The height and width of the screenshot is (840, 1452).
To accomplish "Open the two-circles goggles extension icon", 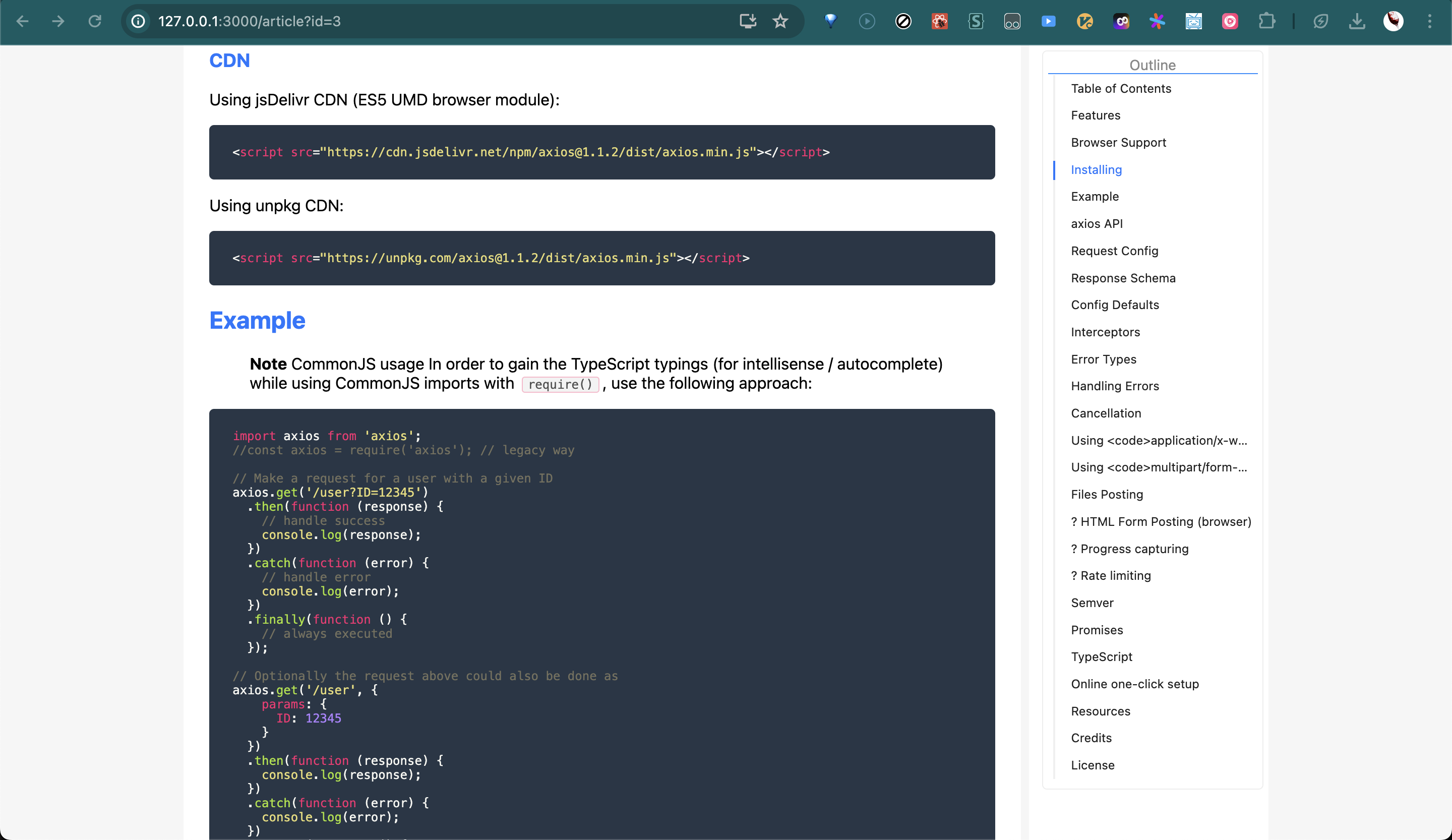I will tap(1012, 21).
